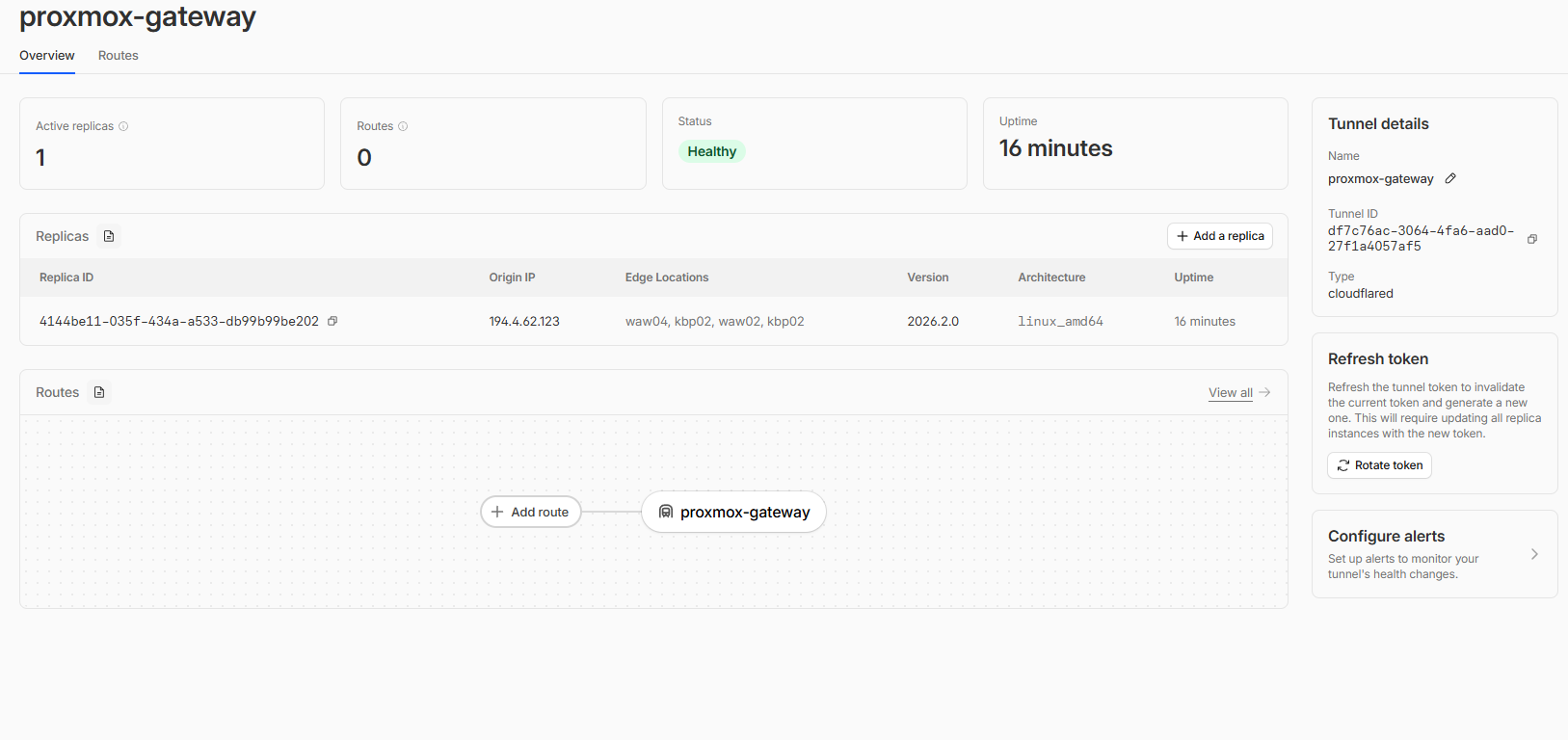Select the proxmox-gateway node in routes diagram

[733, 512]
